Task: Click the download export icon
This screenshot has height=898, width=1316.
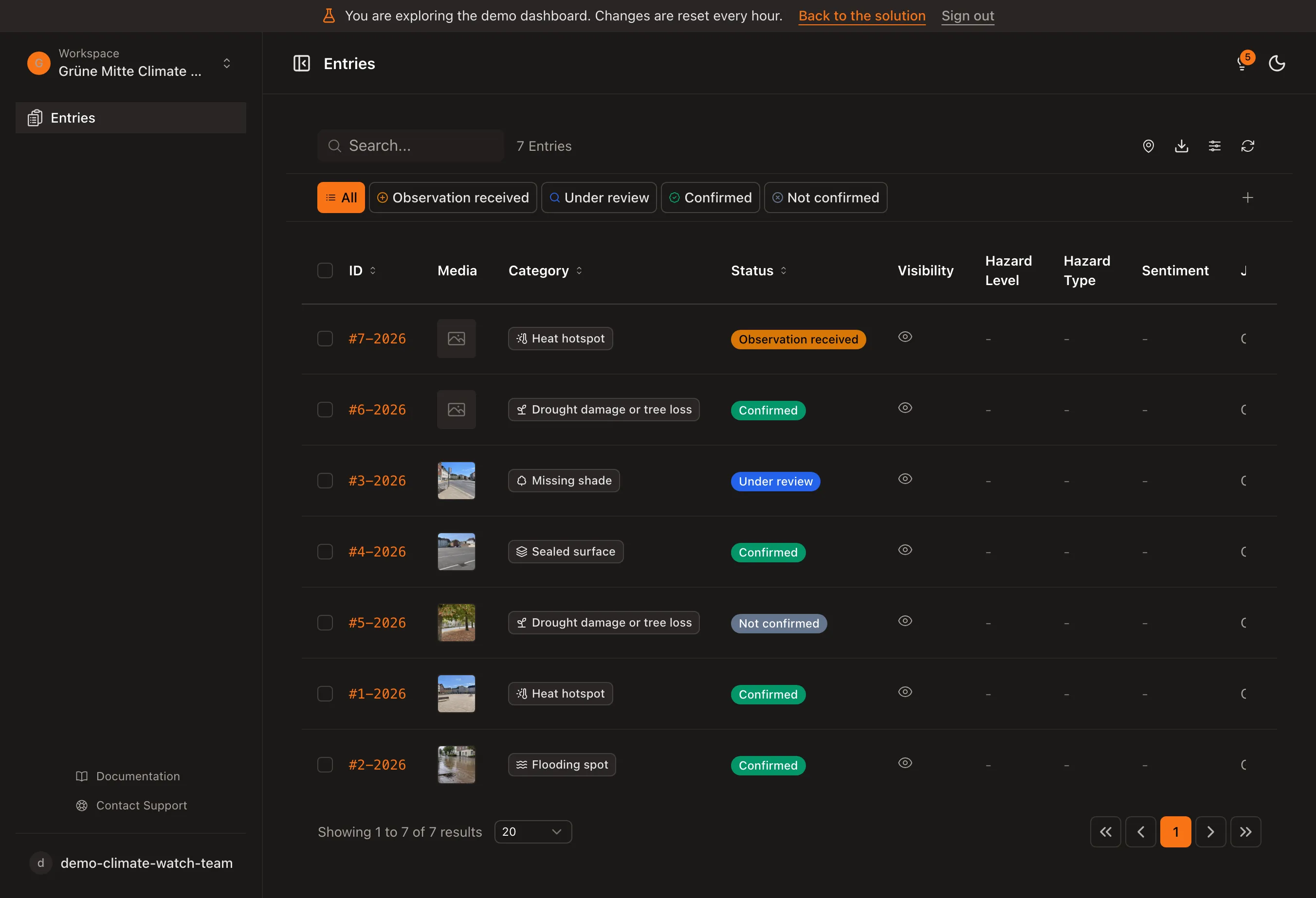Action: pos(1182,146)
